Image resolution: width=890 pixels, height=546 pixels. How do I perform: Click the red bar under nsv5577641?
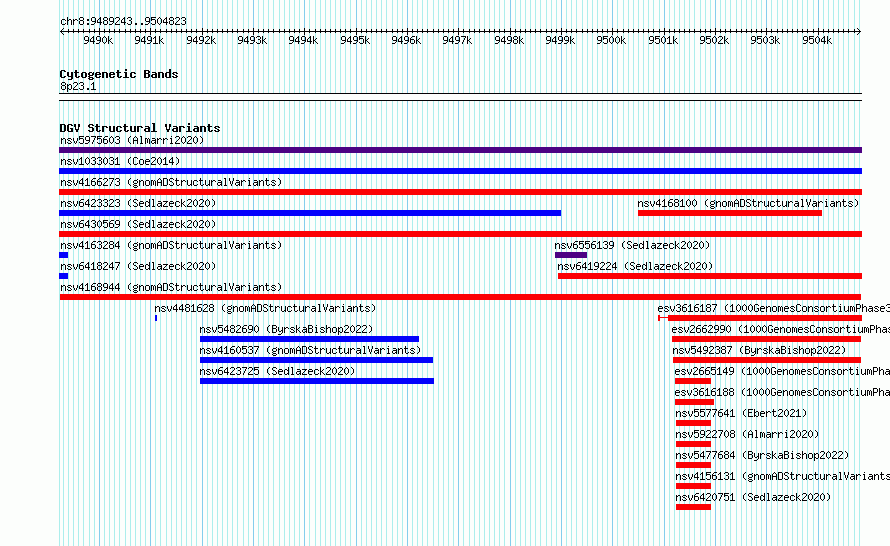coord(693,423)
